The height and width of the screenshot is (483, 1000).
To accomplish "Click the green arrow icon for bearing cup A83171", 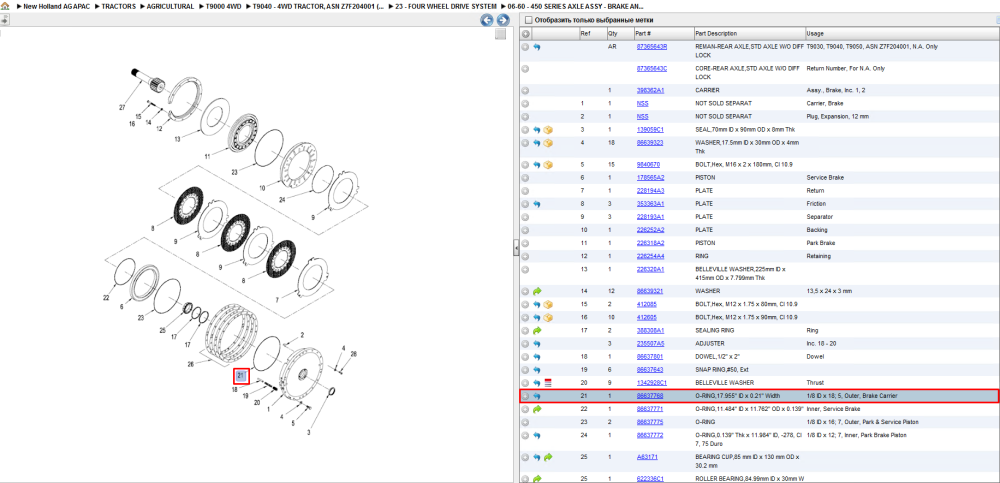I will [x=548, y=457].
